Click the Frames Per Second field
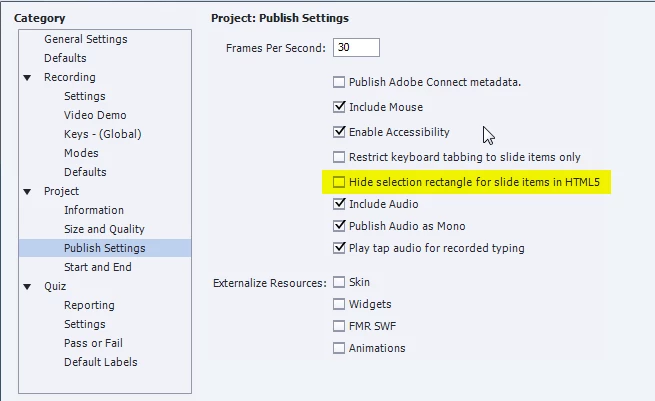The image size is (655, 401). 356,47
